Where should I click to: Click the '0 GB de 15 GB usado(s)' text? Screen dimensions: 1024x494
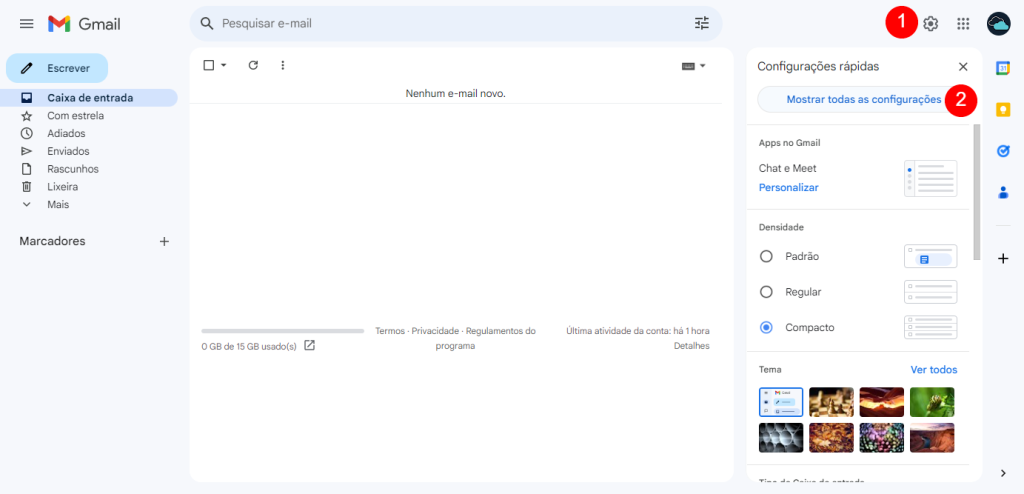249,346
